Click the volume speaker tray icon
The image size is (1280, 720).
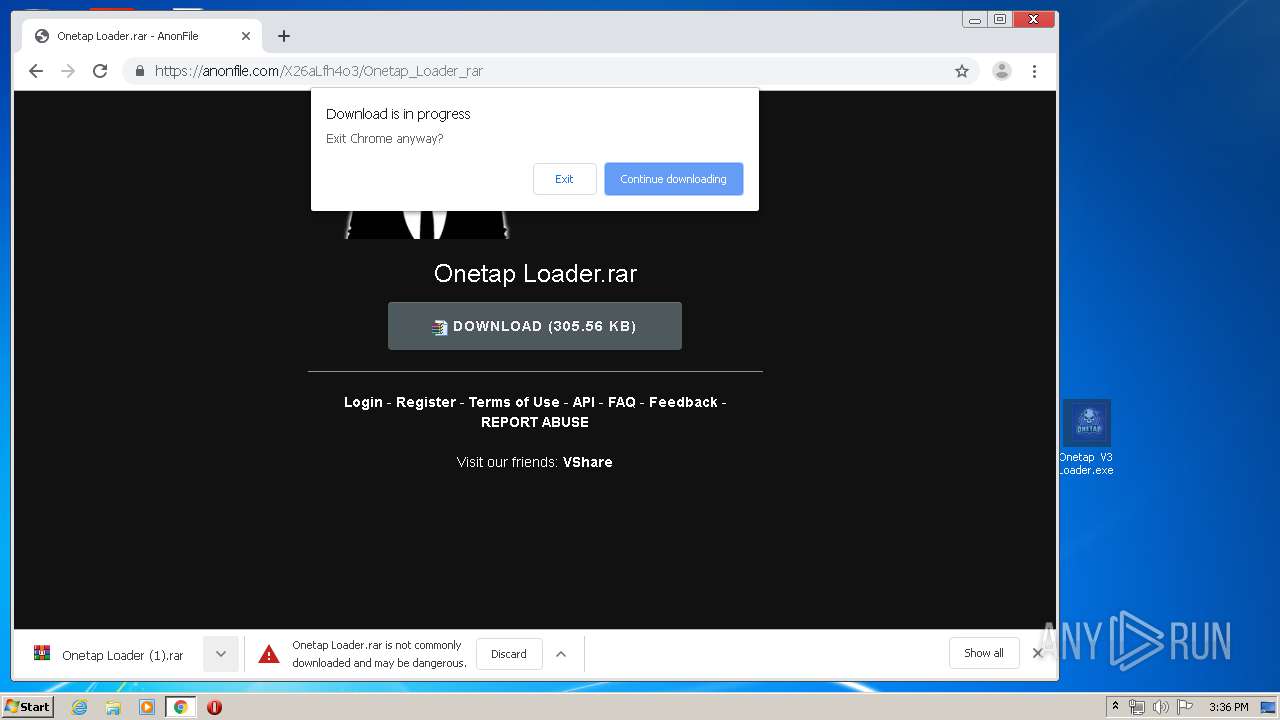[x=1161, y=707]
